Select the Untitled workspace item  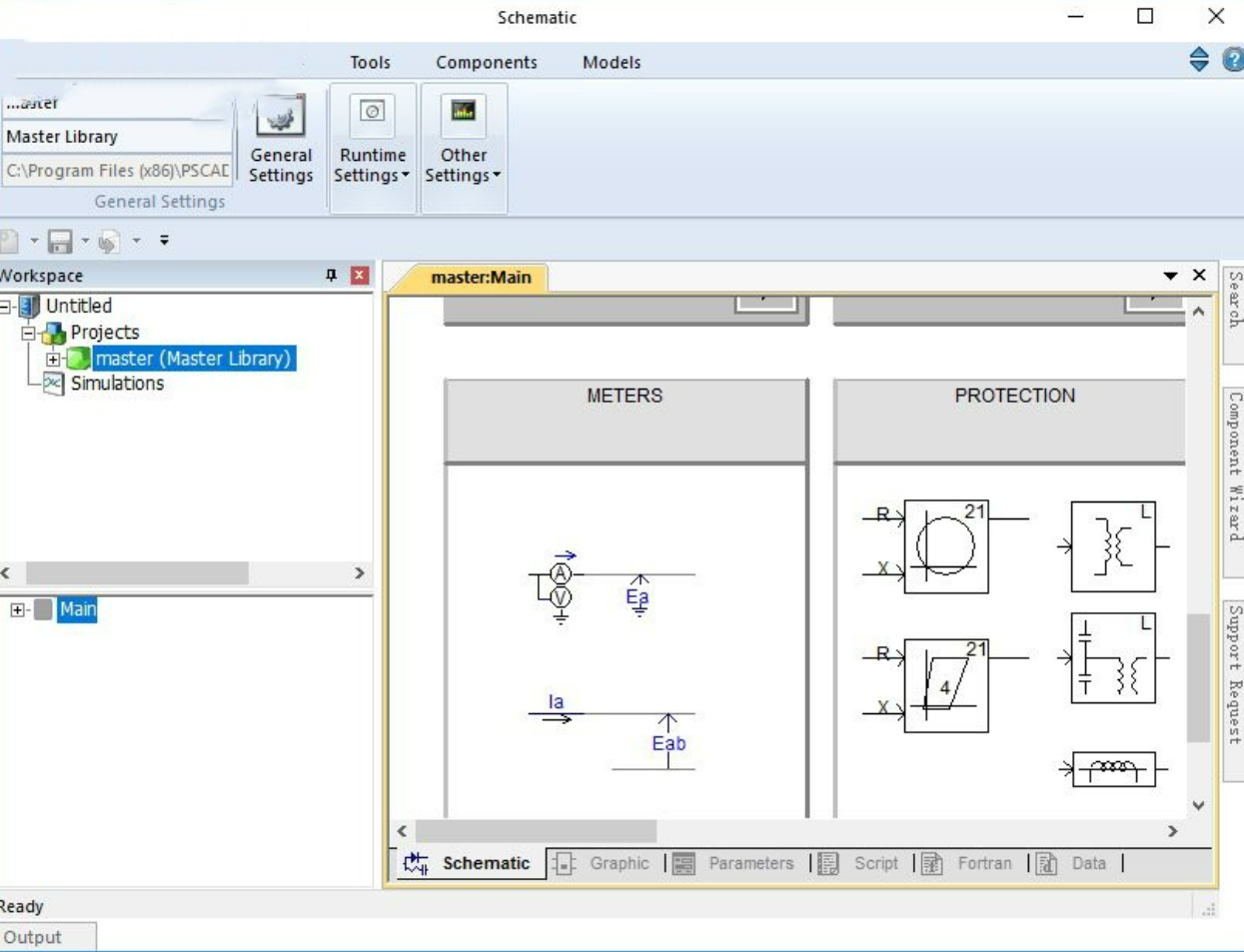point(79,306)
